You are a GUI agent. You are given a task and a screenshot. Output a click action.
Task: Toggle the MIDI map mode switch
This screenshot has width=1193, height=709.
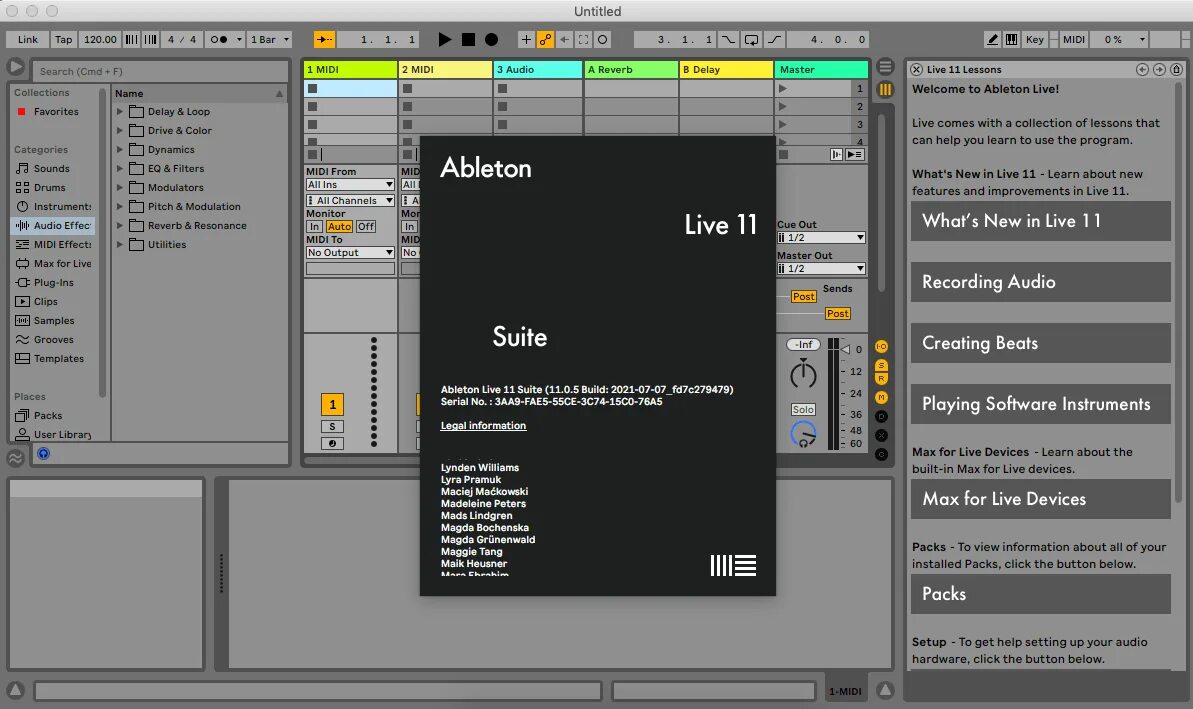tap(1074, 40)
